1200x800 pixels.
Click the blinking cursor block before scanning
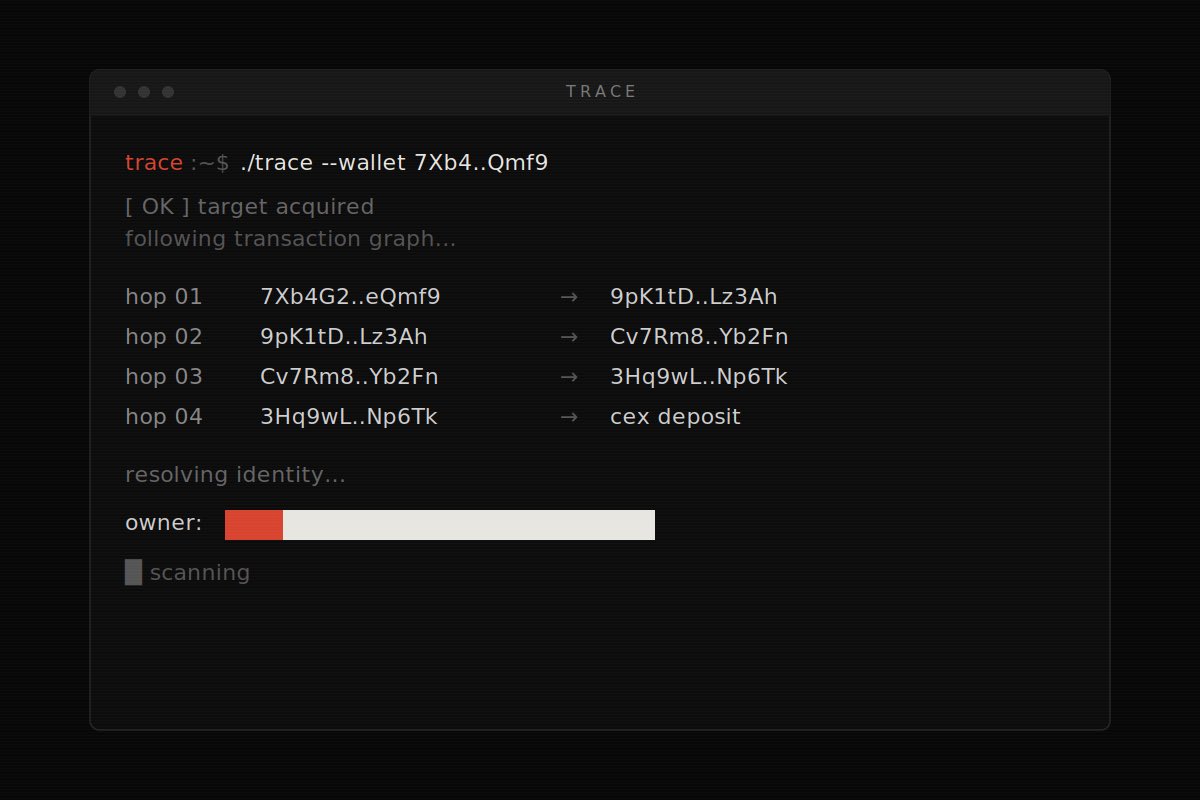click(133, 572)
